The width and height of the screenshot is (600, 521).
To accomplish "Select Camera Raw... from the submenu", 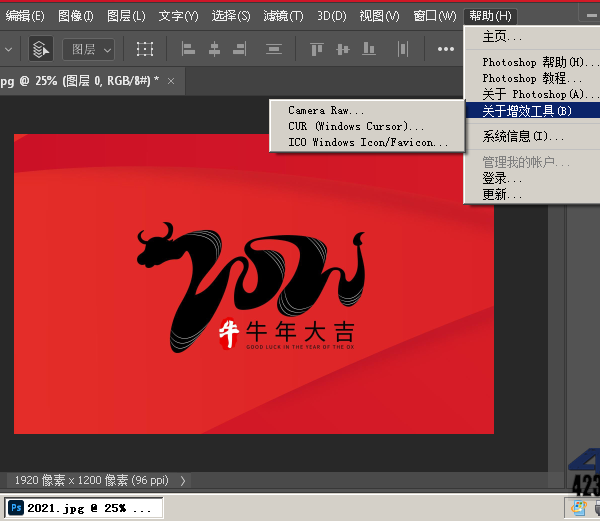I will click(327, 110).
